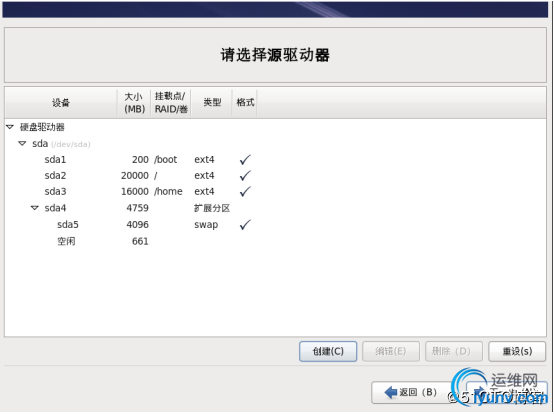Image resolution: width=554 pixels, height=414 pixels.
Task: Click the blue back arrow icon
Action: click(x=390, y=392)
